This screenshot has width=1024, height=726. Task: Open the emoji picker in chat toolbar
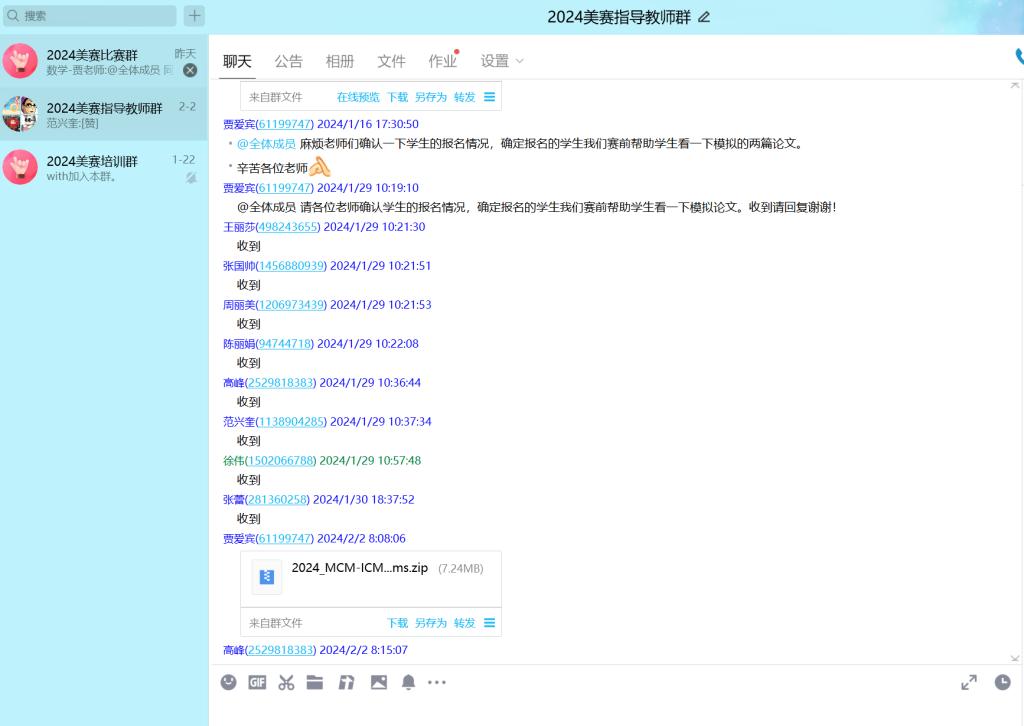coord(229,682)
